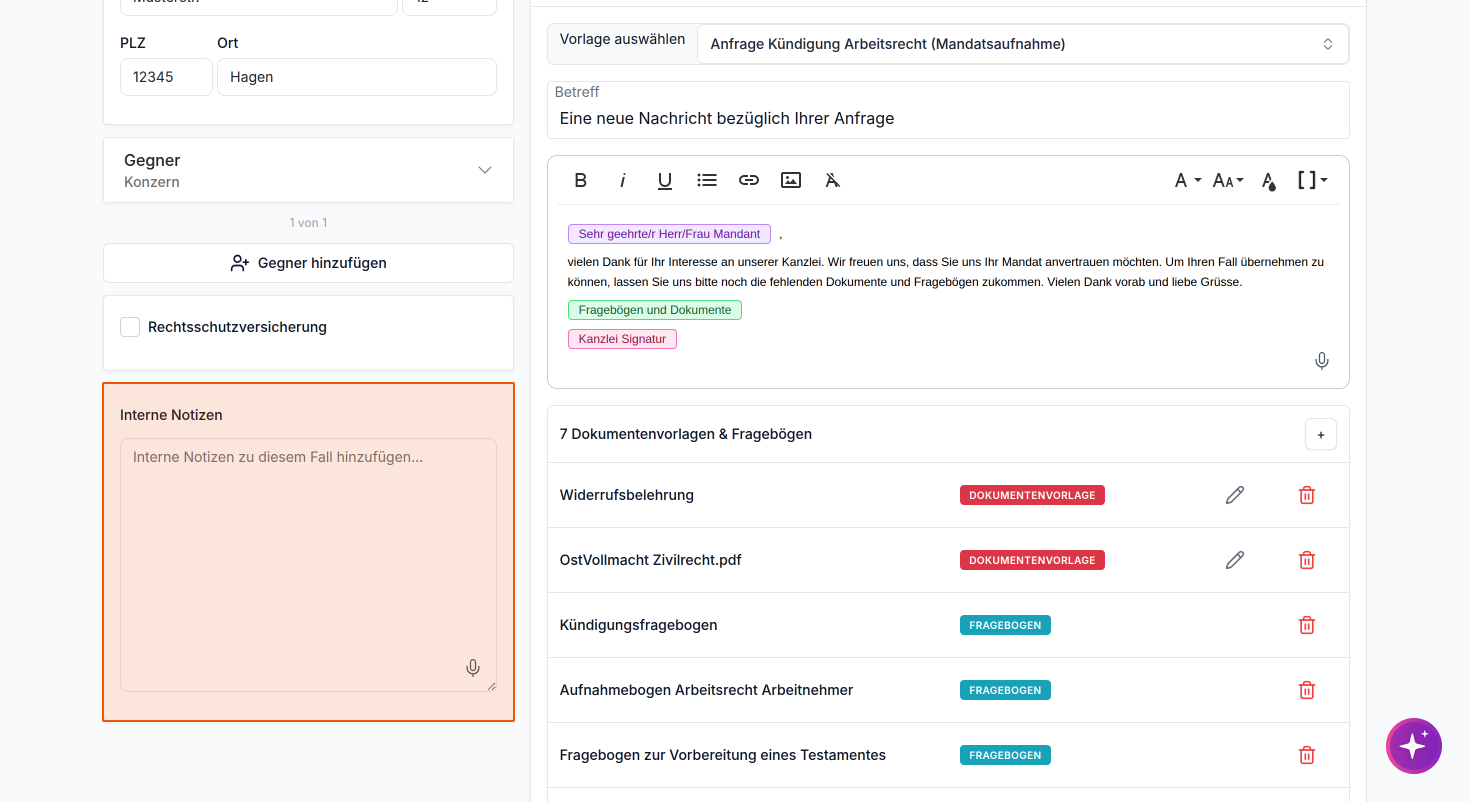Edit the Widerrufsbelehrung template
This screenshot has height=802, width=1470.
(x=1235, y=495)
